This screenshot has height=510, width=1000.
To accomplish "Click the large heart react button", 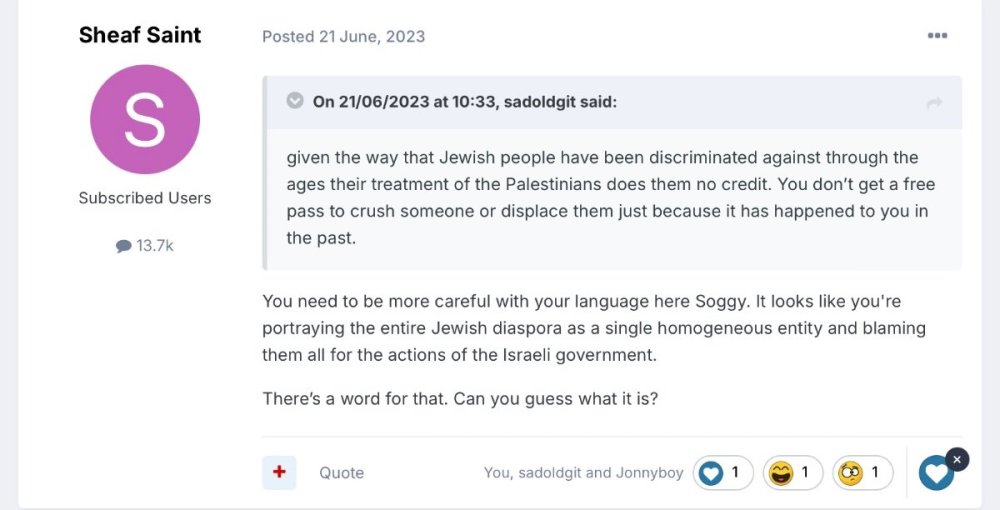I will tap(935, 474).
